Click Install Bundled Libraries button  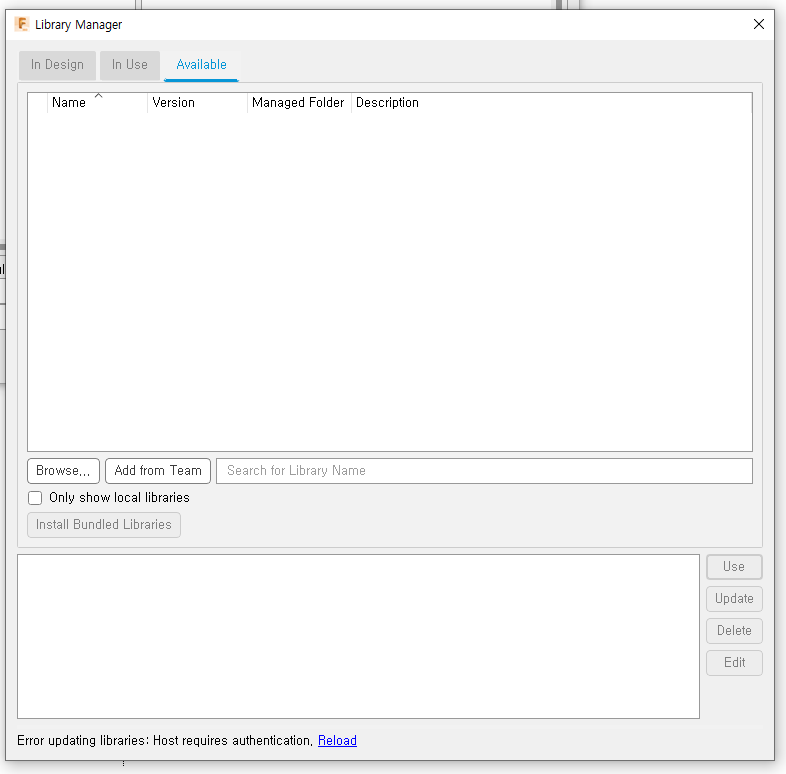coord(104,525)
